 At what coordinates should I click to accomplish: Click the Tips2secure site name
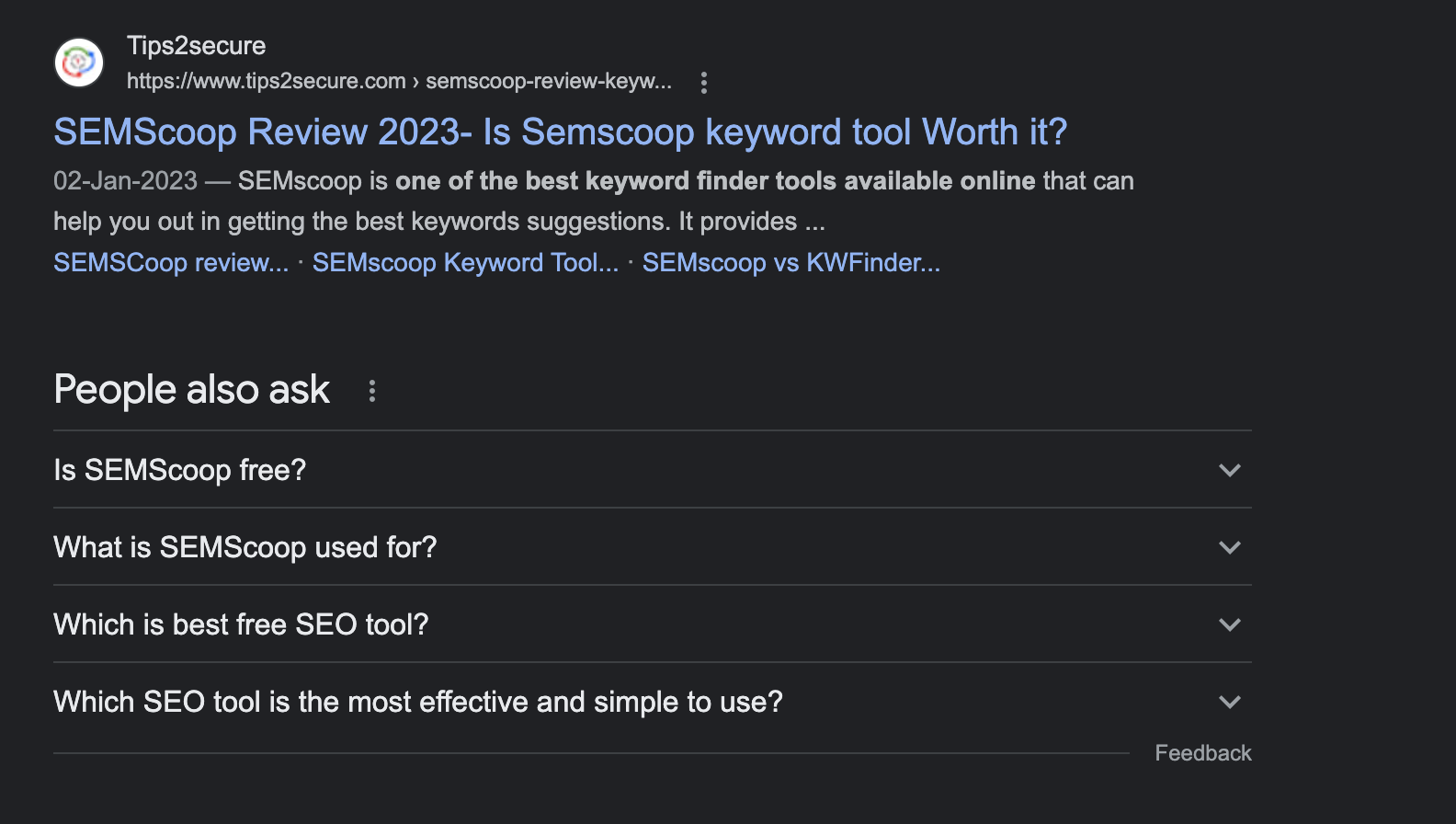coord(196,46)
